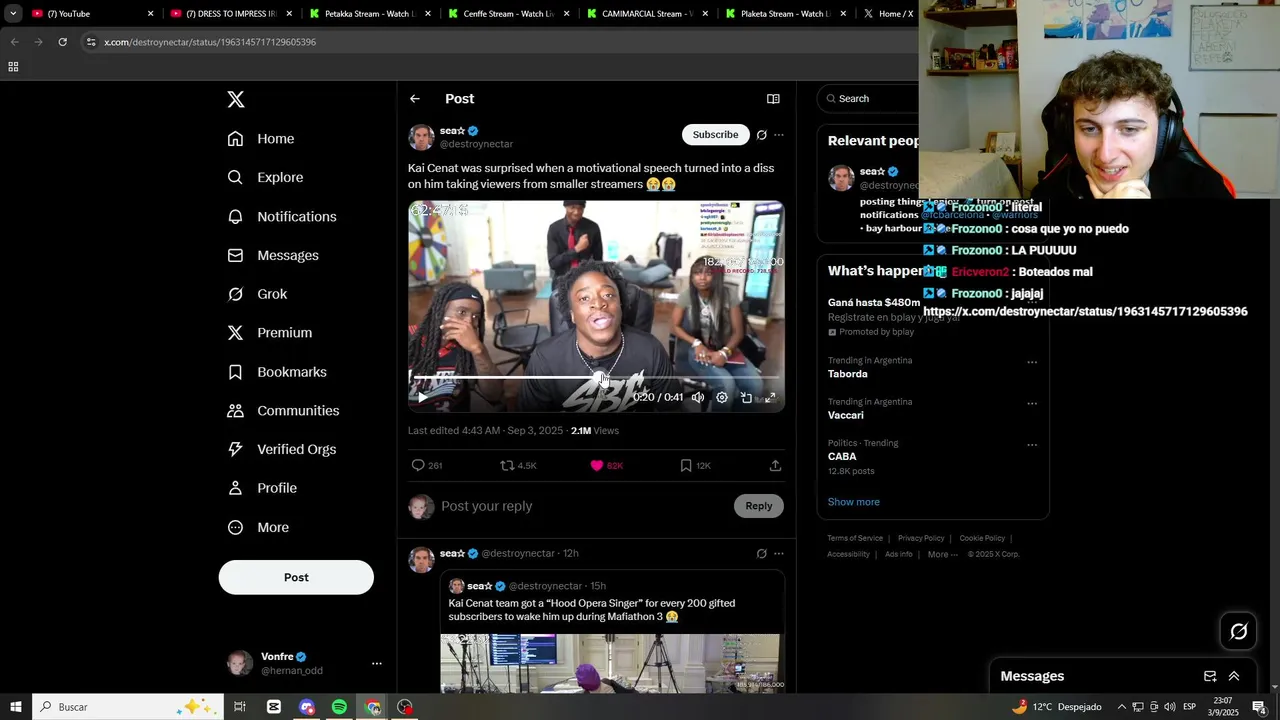Play the Kai Cenat video
Image resolution: width=1280 pixels, height=720 pixels.
pyautogui.click(x=422, y=397)
